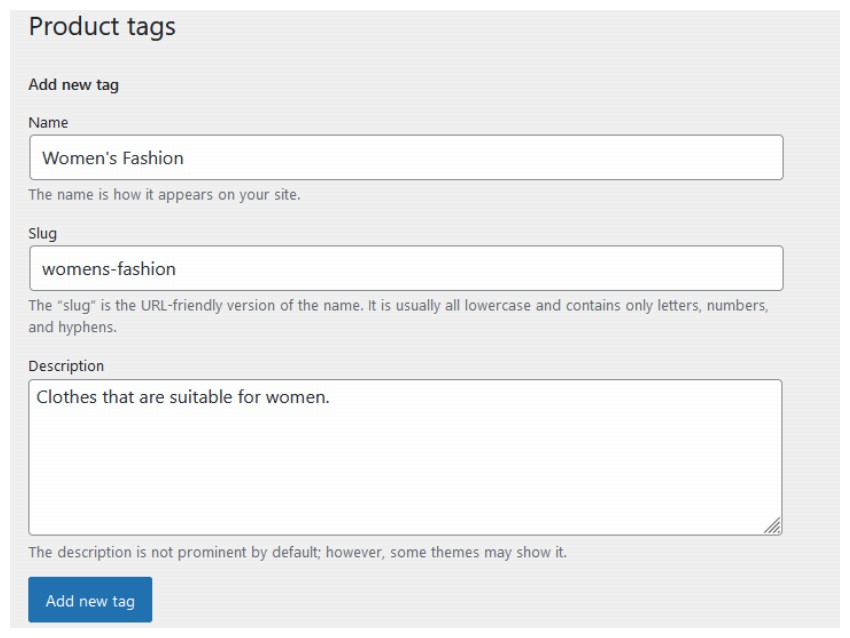
Task: Click the Slug field label
Action: tap(43, 233)
